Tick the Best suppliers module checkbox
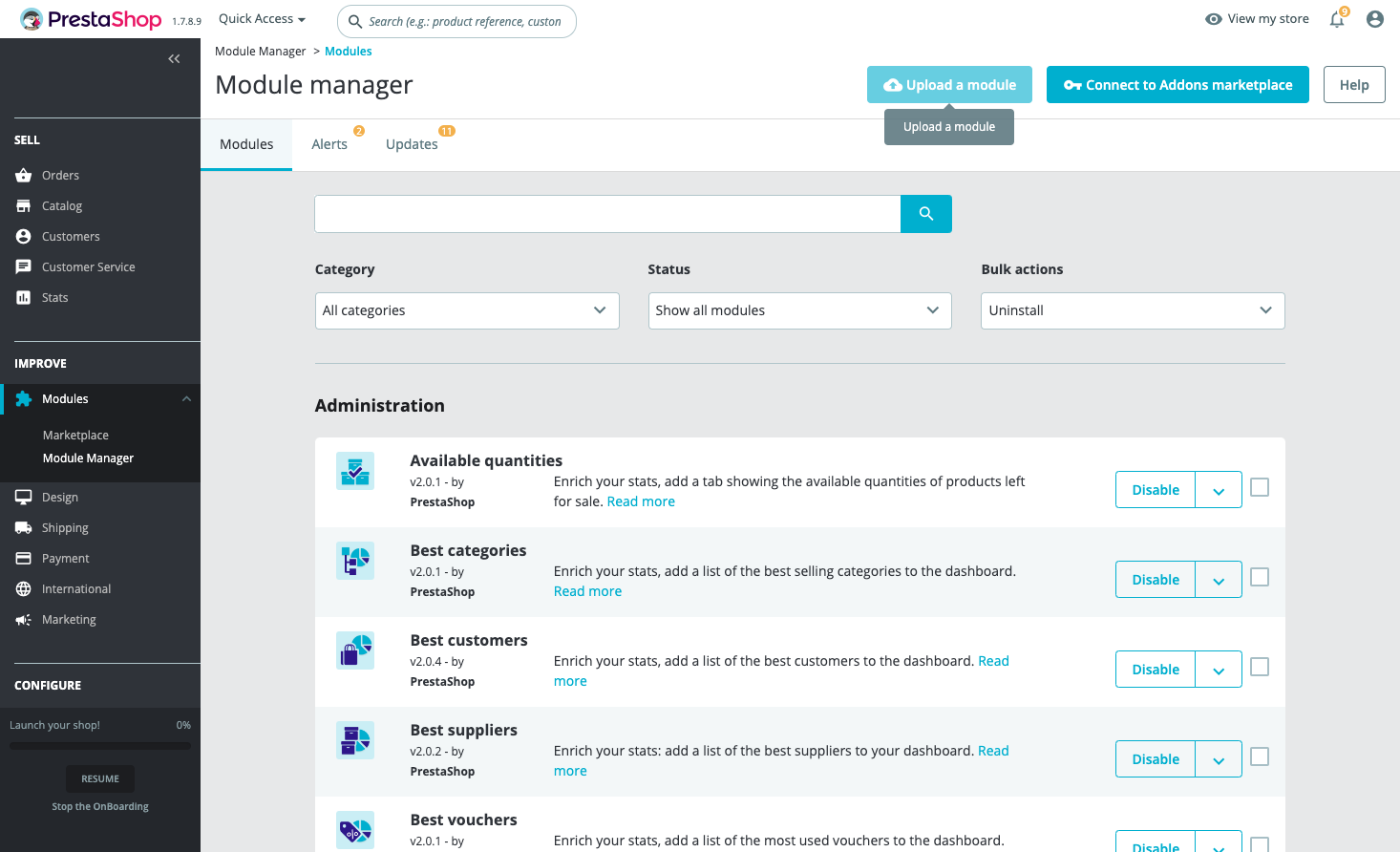This screenshot has width=1400, height=852. coord(1260,757)
